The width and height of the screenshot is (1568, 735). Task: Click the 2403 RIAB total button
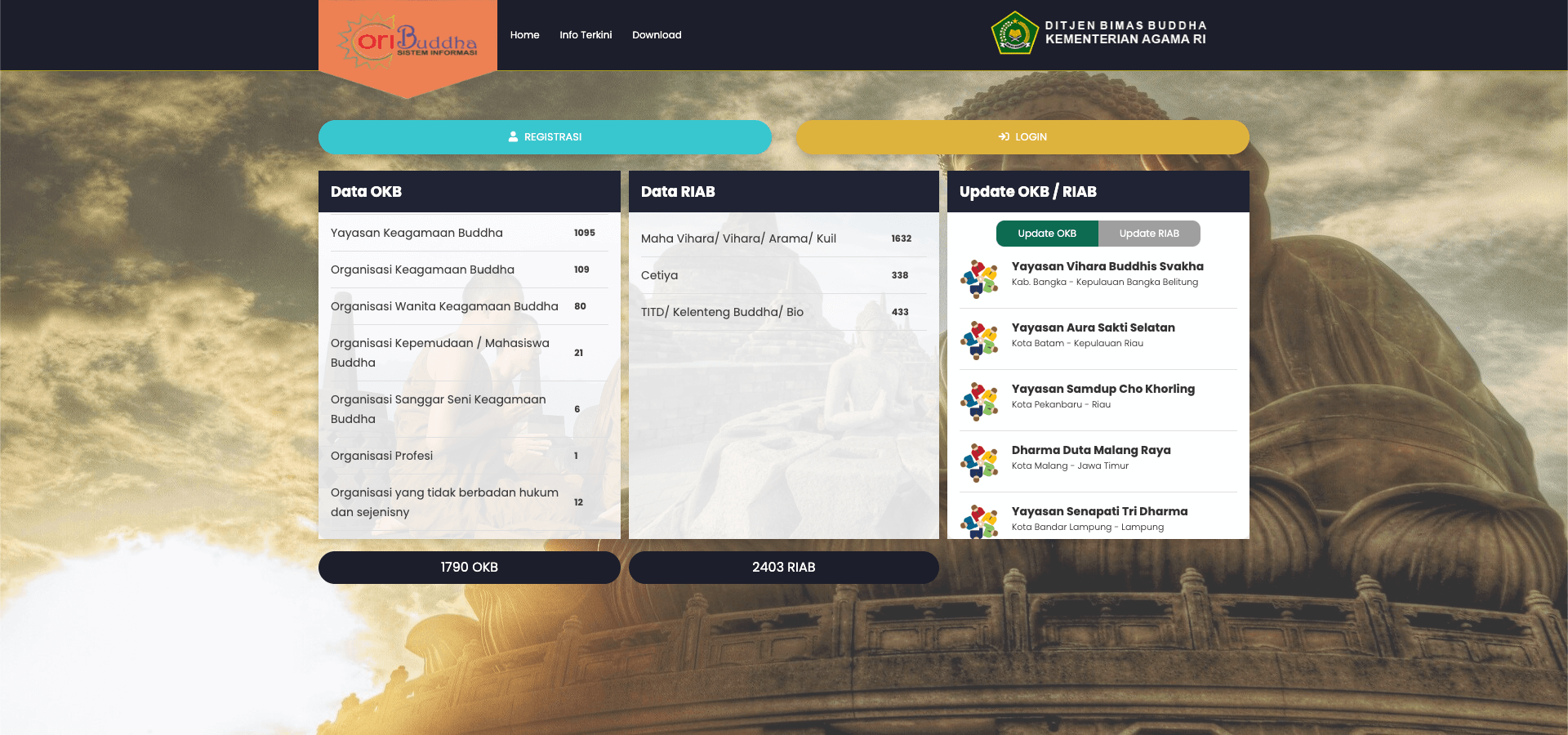[783, 568]
